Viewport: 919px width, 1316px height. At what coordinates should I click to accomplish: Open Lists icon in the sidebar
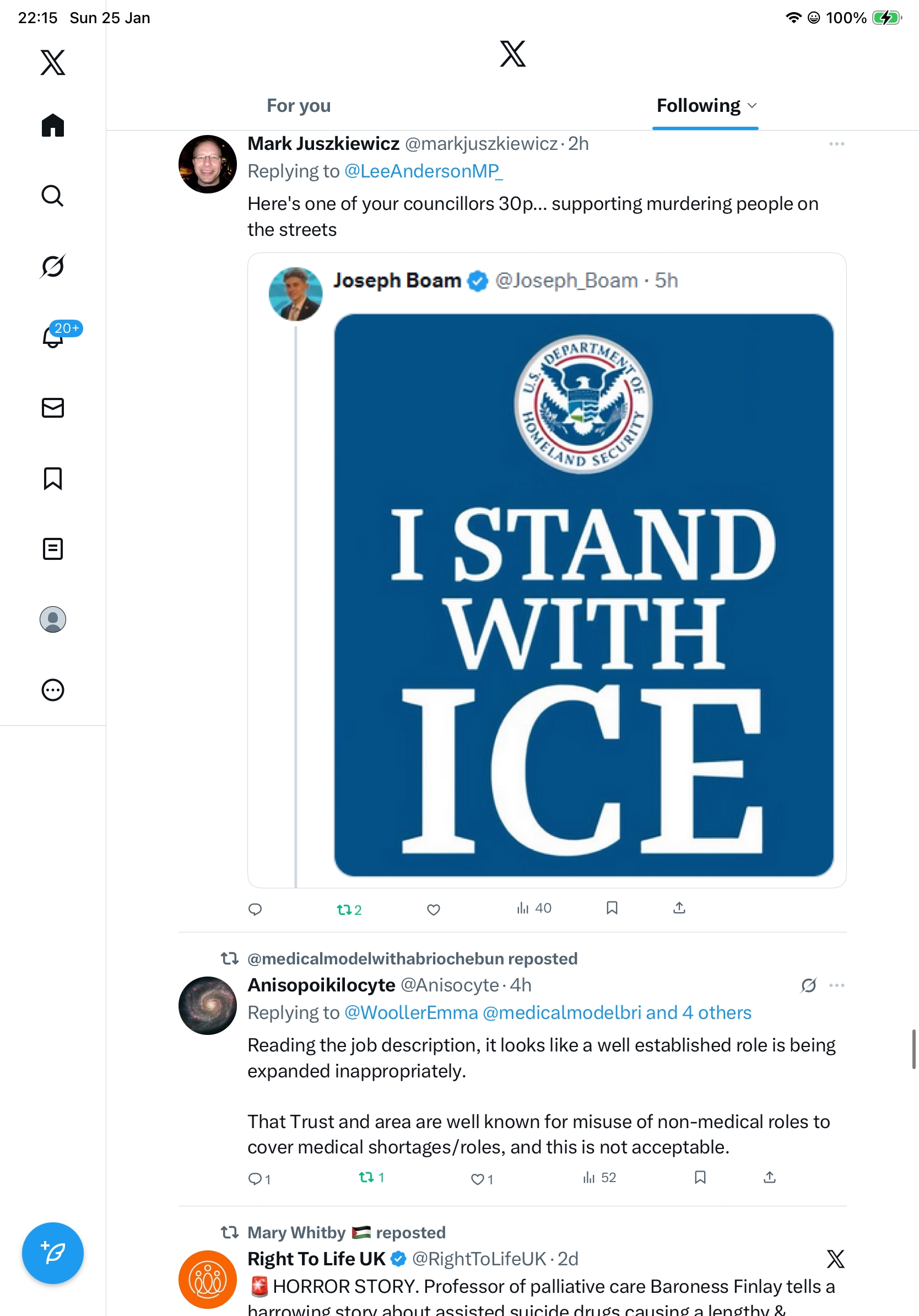coord(53,549)
